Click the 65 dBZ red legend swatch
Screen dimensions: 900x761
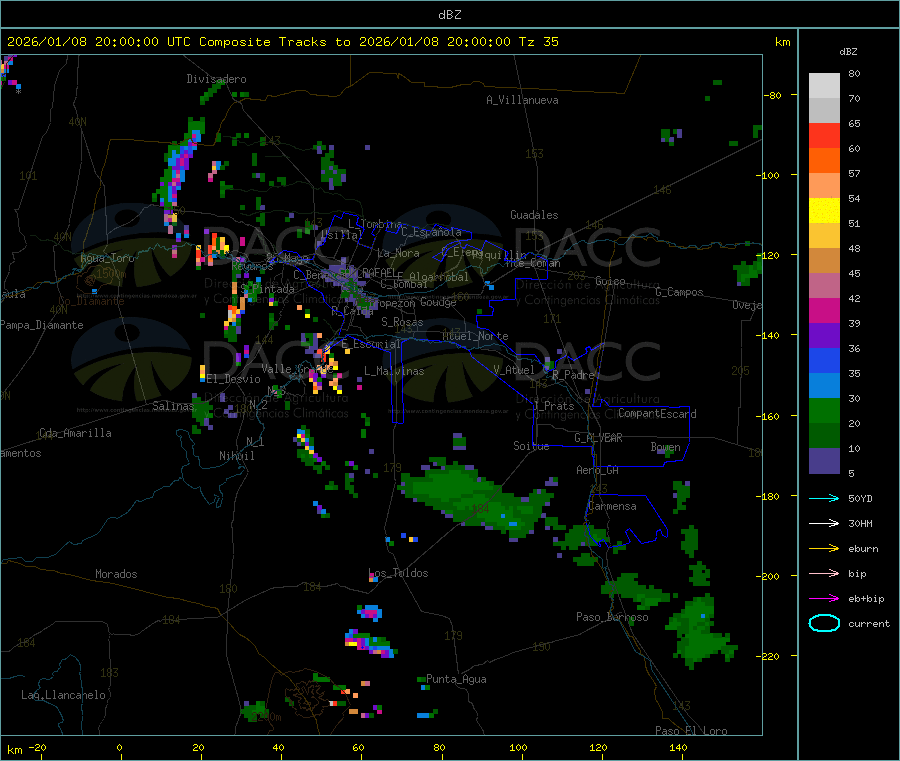coord(824,135)
